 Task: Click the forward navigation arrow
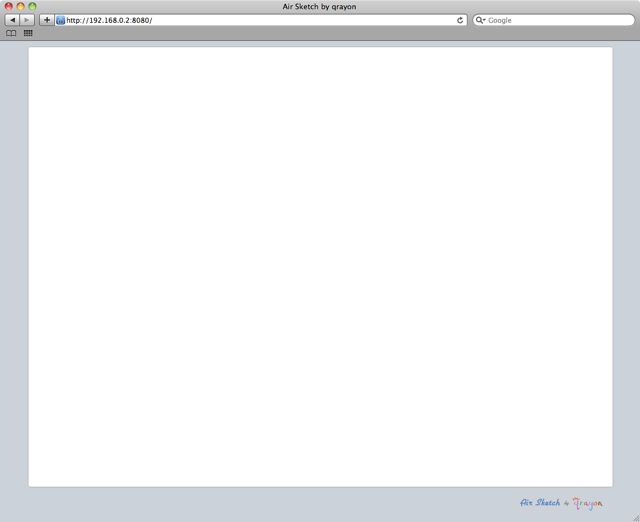(27, 20)
